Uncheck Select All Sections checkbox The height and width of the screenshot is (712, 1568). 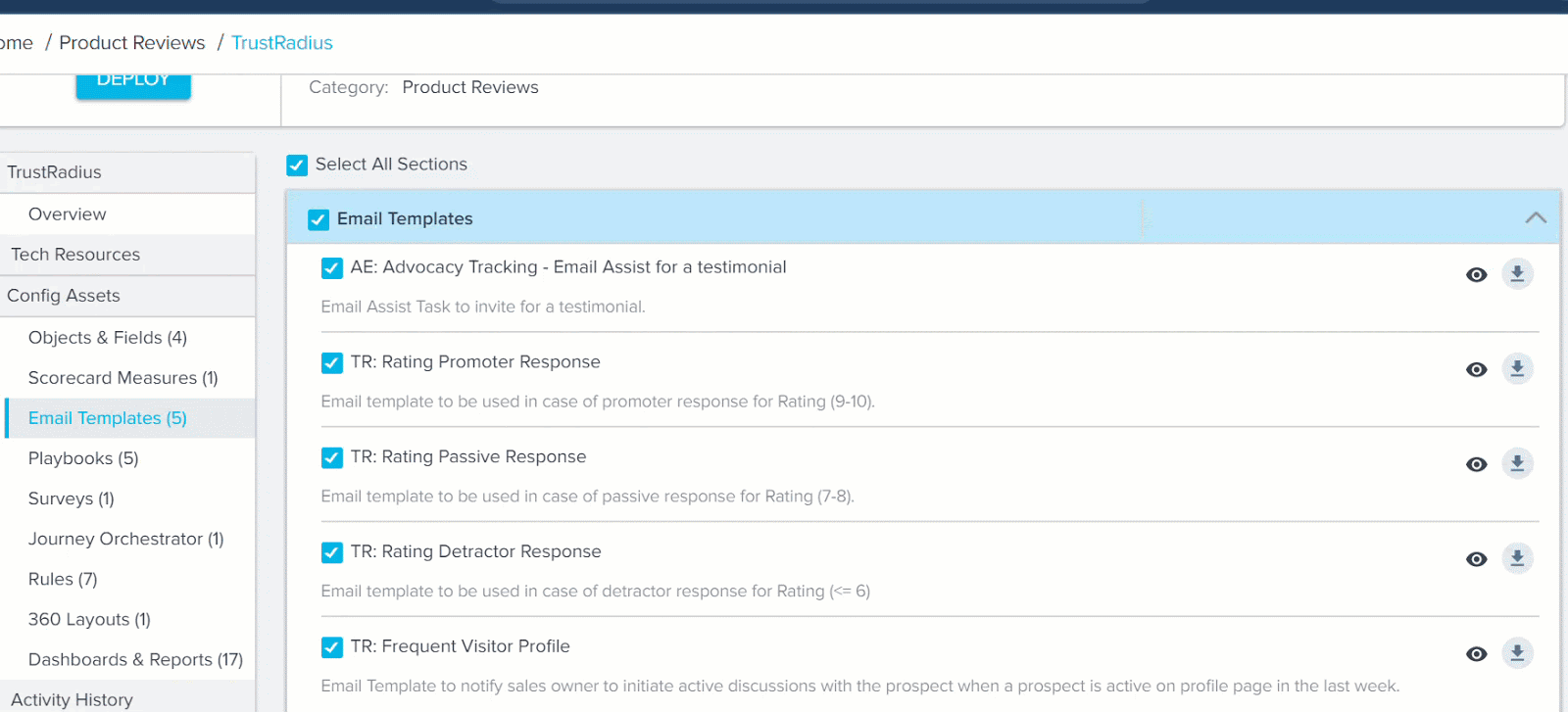(297, 166)
